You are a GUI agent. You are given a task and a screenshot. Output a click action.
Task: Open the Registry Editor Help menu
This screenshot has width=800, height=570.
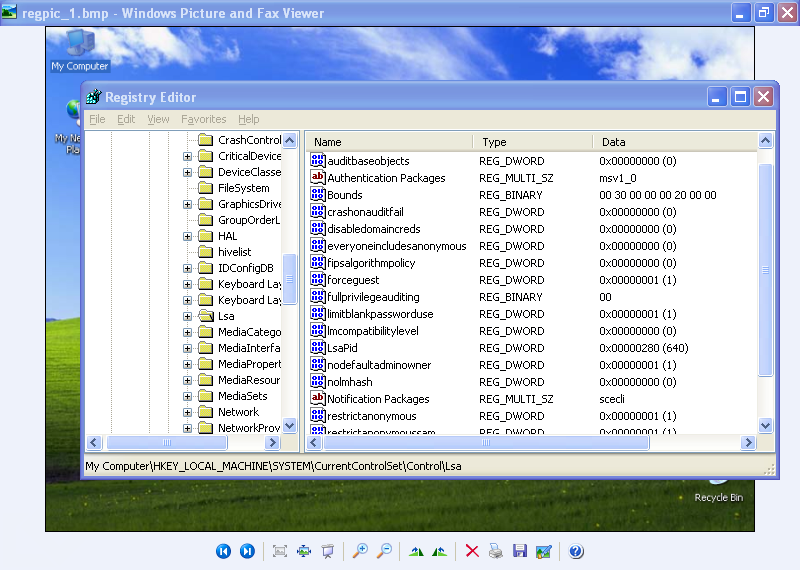248,119
